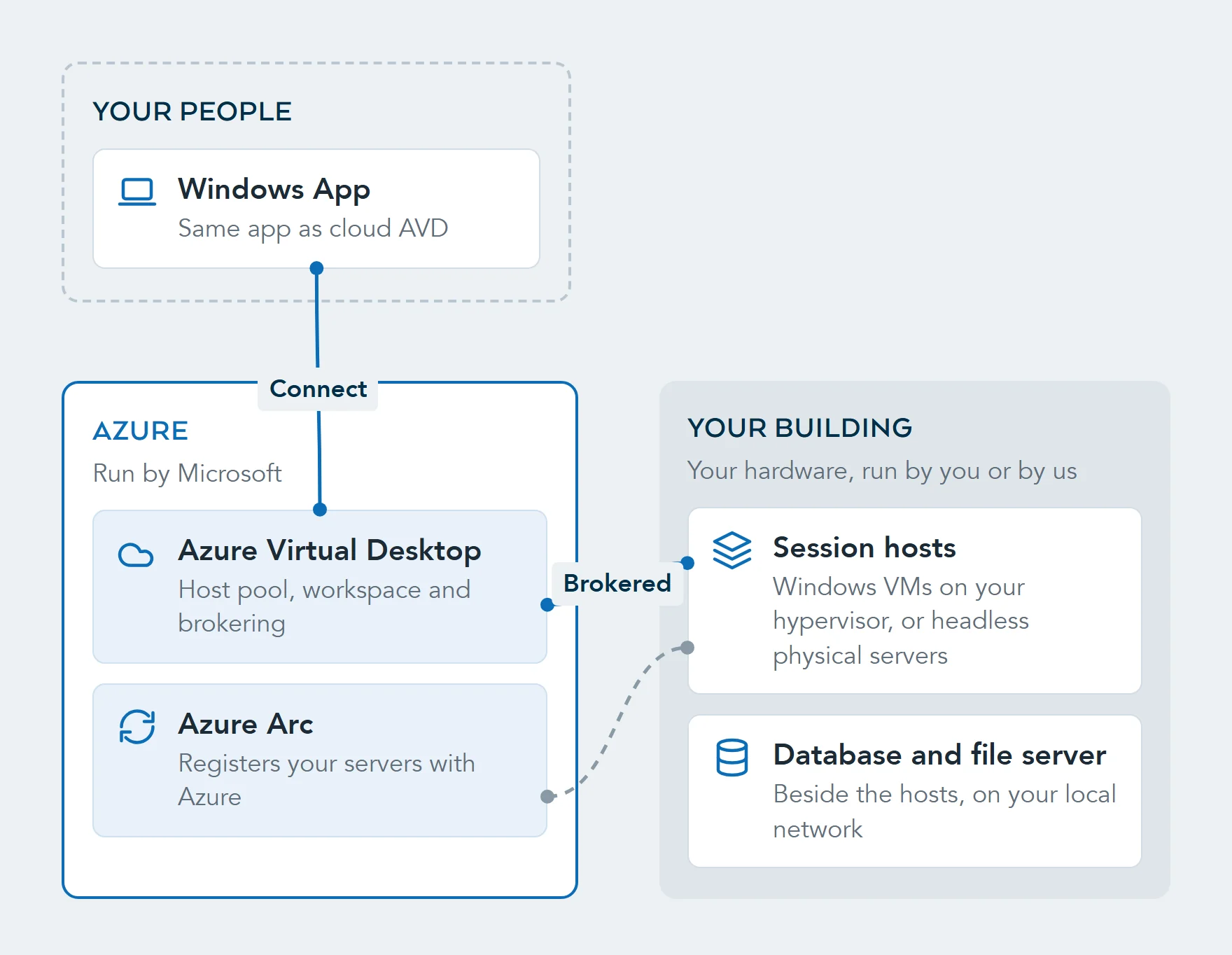Click the Azure Virtual Desktop title
1232x955 pixels.
[x=330, y=550]
